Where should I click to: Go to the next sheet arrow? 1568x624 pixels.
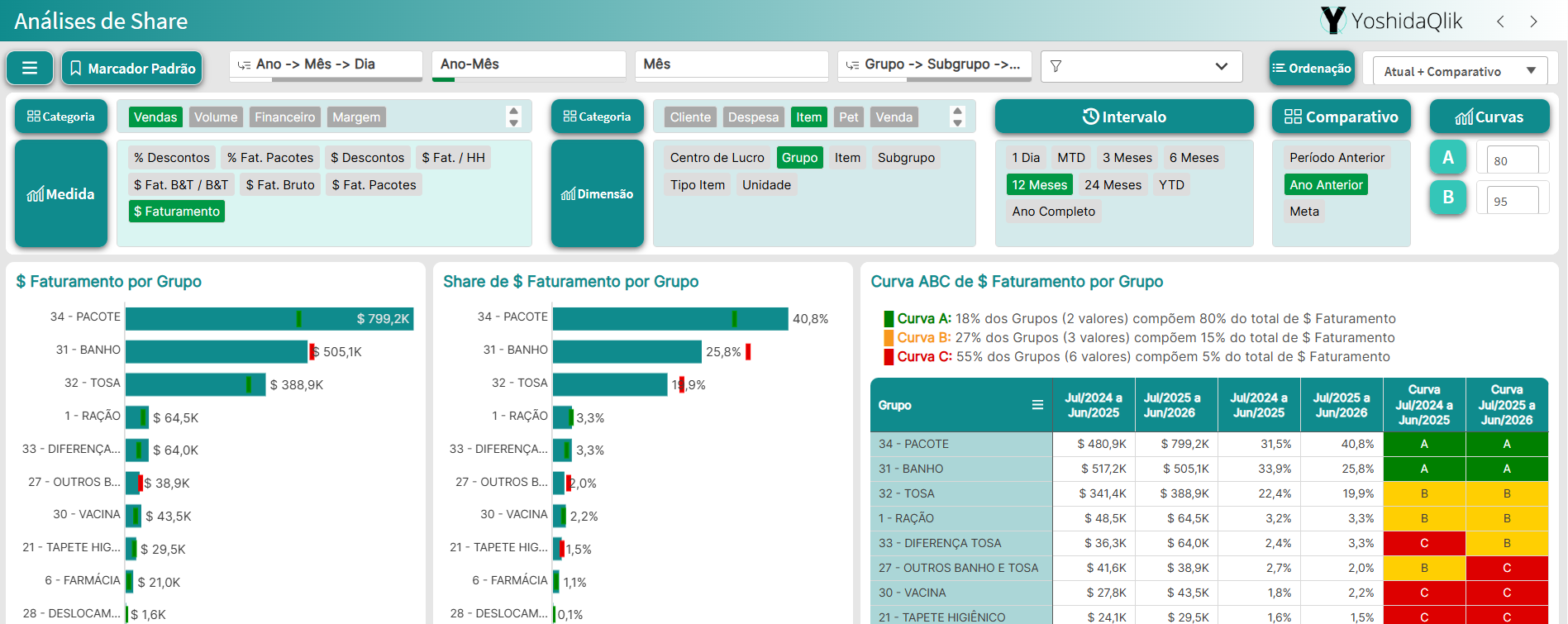pos(1533,21)
